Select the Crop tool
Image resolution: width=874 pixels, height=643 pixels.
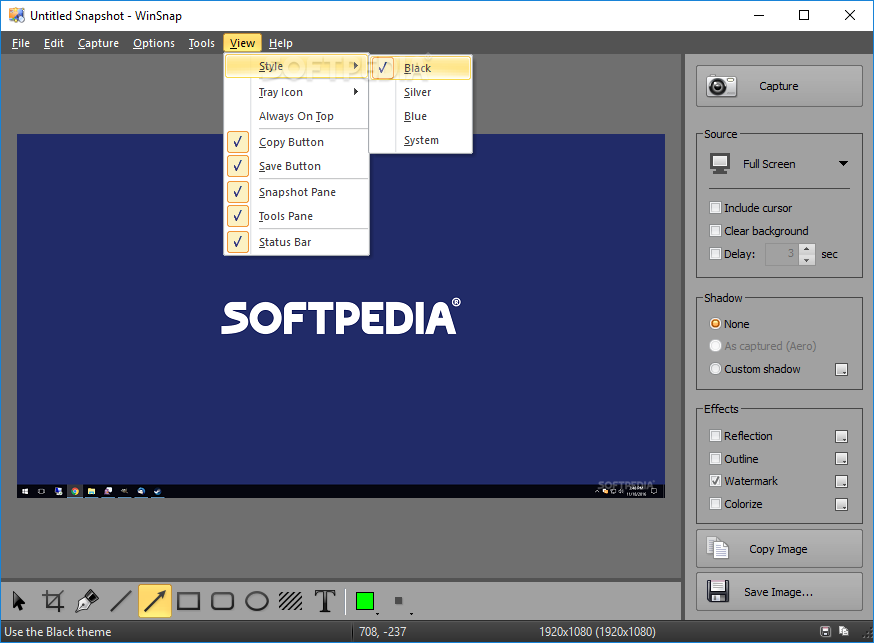coord(53,601)
